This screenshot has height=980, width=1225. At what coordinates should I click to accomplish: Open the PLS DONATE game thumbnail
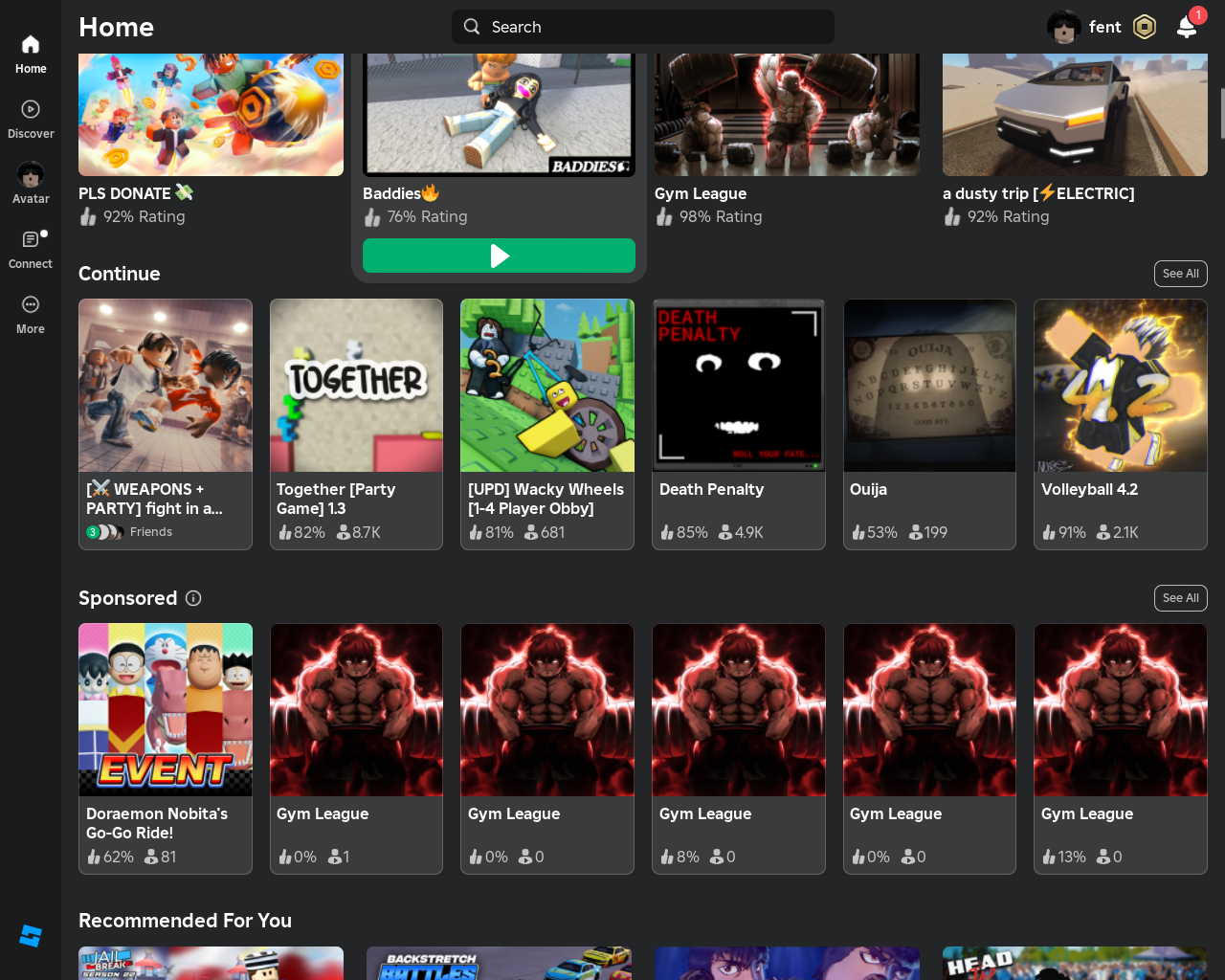pyautogui.click(x=211, y=115)
